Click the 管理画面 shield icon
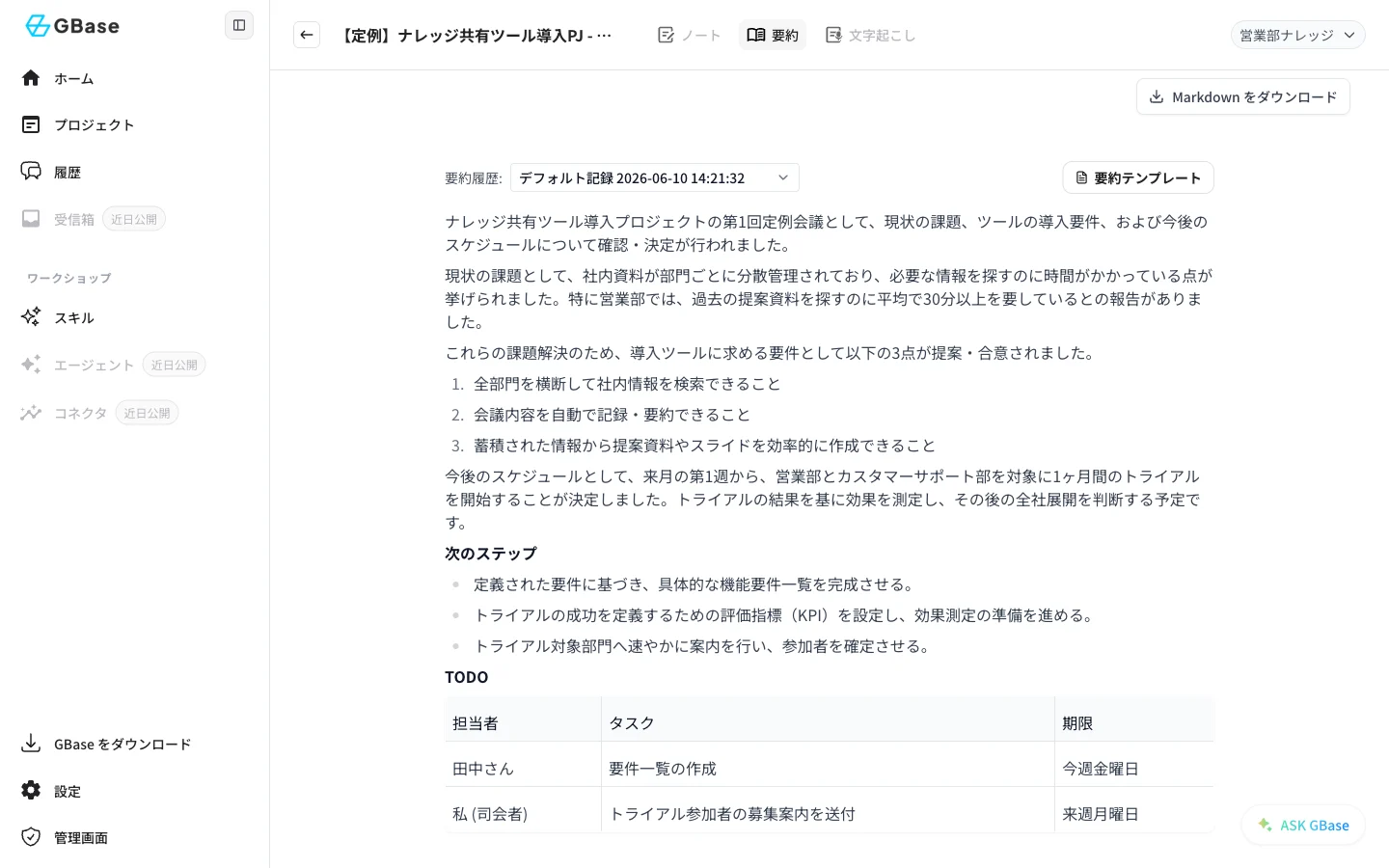 tap(31, 837)
